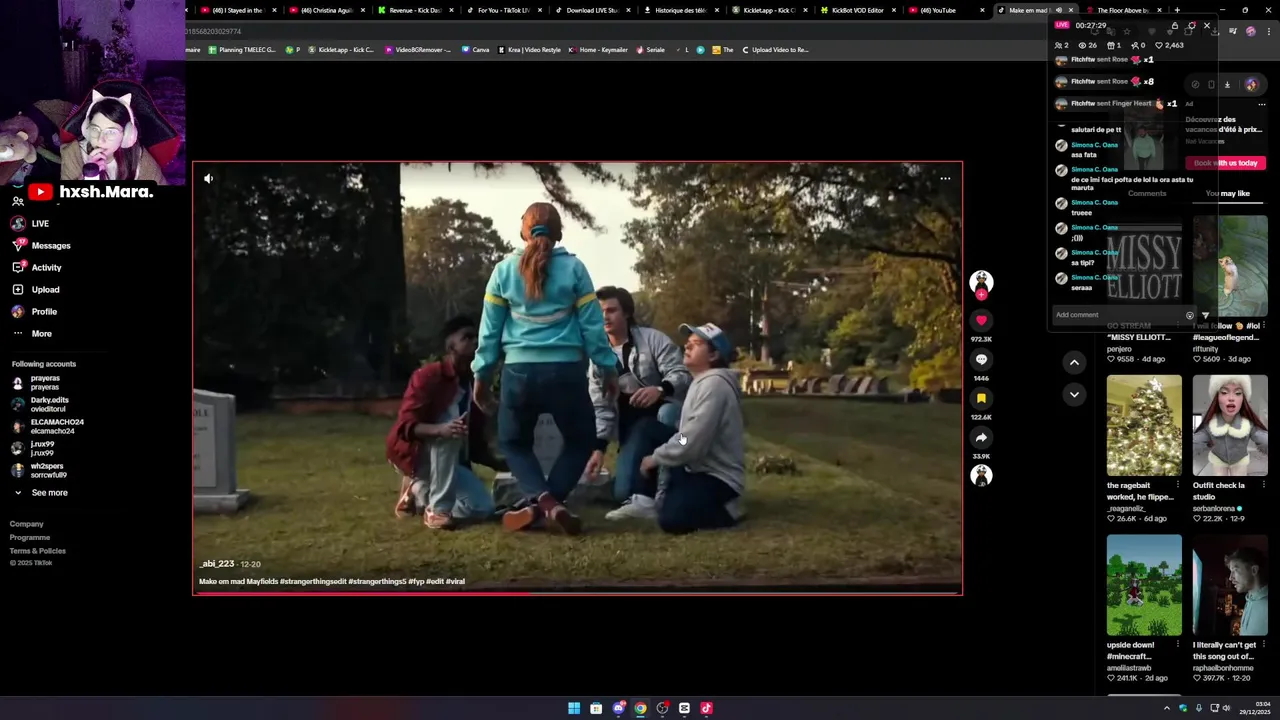The image size is (1280, 720).
Task: Switch to For You - TikTok browser tab
Action: tap(504, 10)
